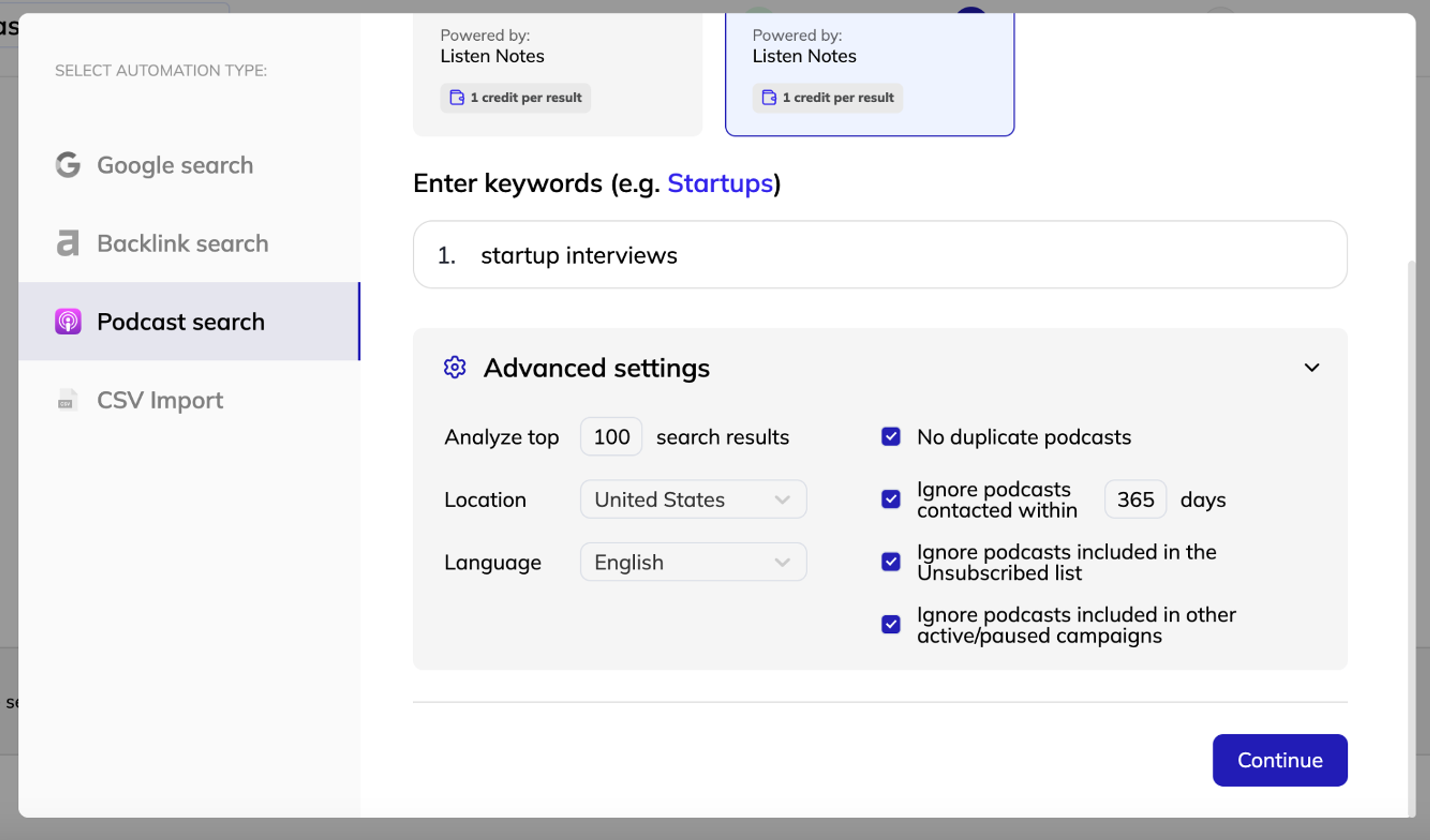1430x840 pixels.
Task: Click the Google search G icon
Action: click(x=67, y=165)
